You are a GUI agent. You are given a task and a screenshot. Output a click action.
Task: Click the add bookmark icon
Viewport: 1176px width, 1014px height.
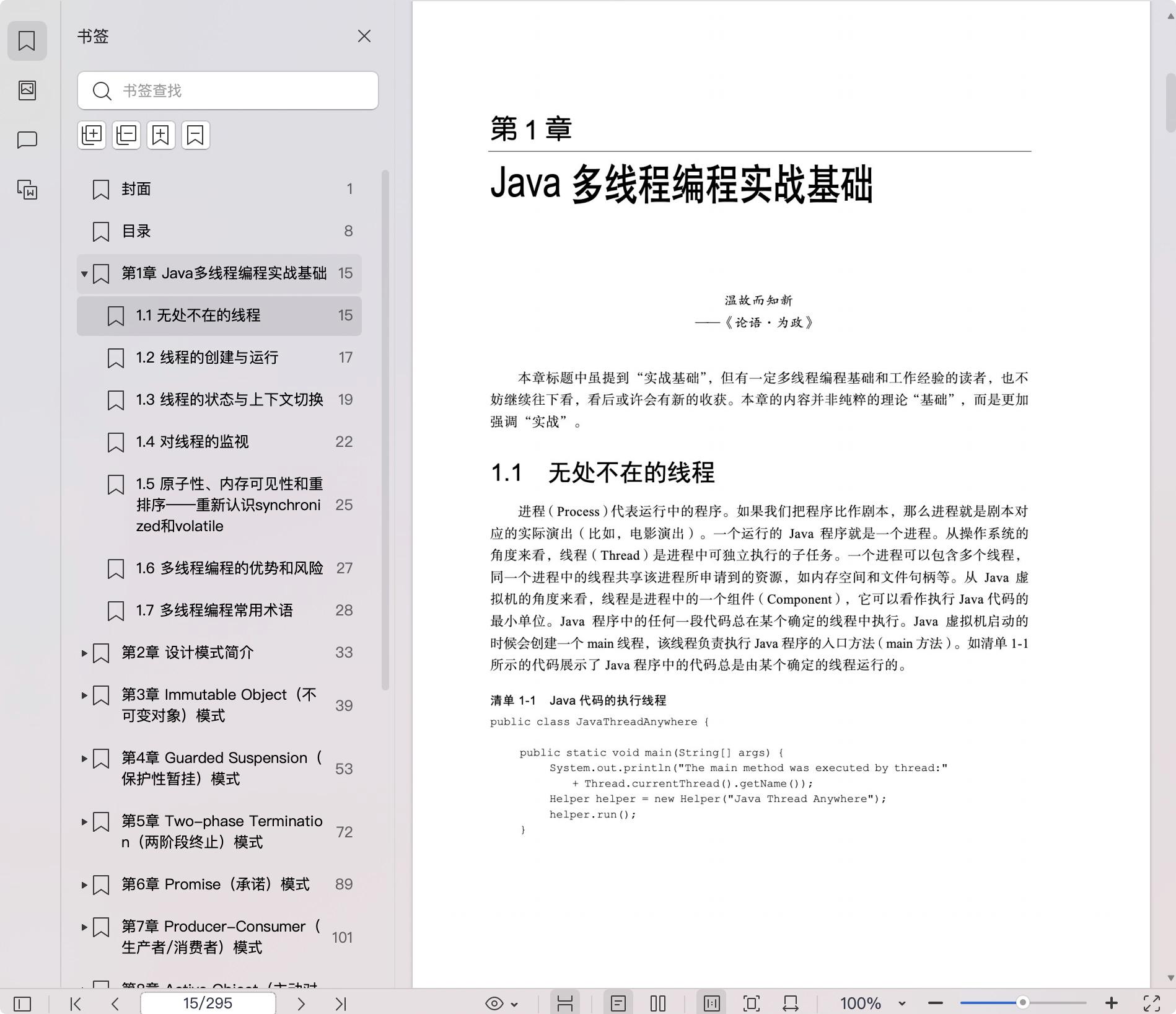pyautogui.click(x=161, y=134)
